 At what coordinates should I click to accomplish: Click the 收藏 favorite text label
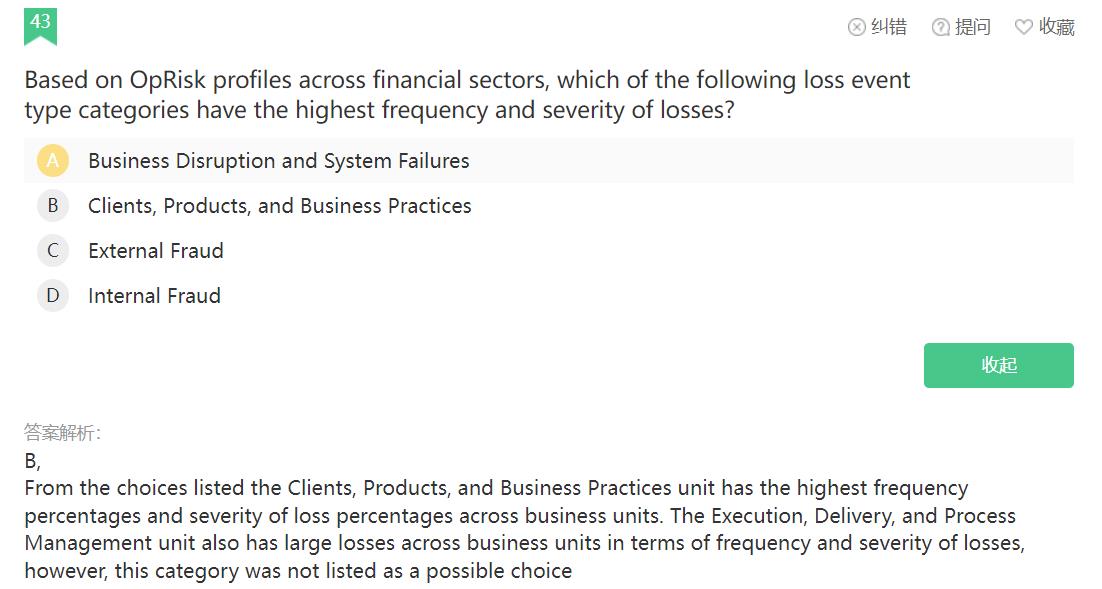pyautogui.click(x=1056, y=27)
